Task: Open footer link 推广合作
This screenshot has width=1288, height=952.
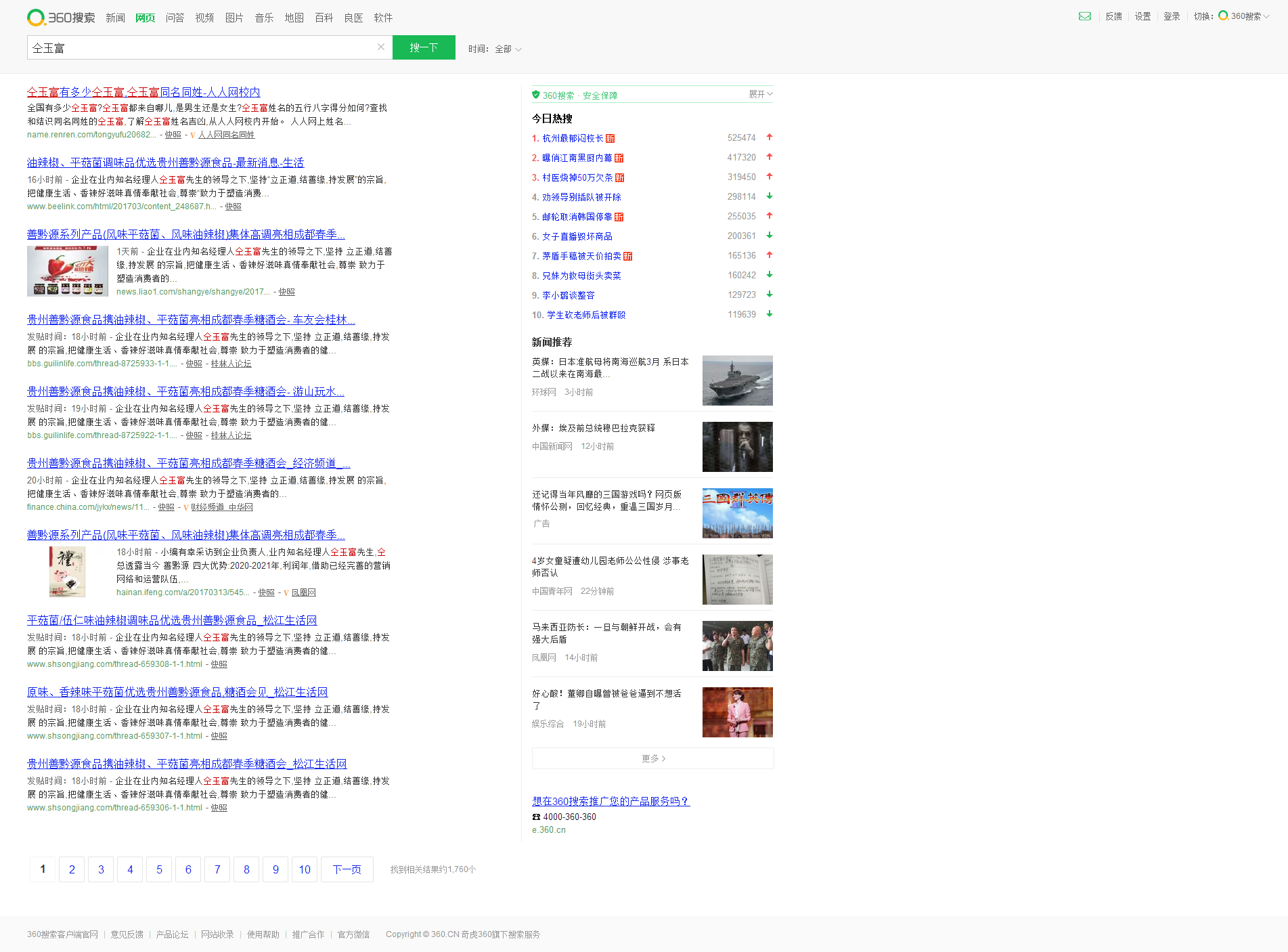Action: click(308, 934)
